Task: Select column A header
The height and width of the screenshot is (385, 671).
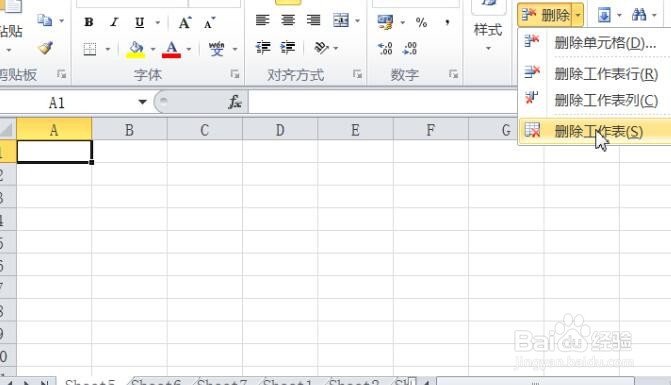Action: [54, 129]
